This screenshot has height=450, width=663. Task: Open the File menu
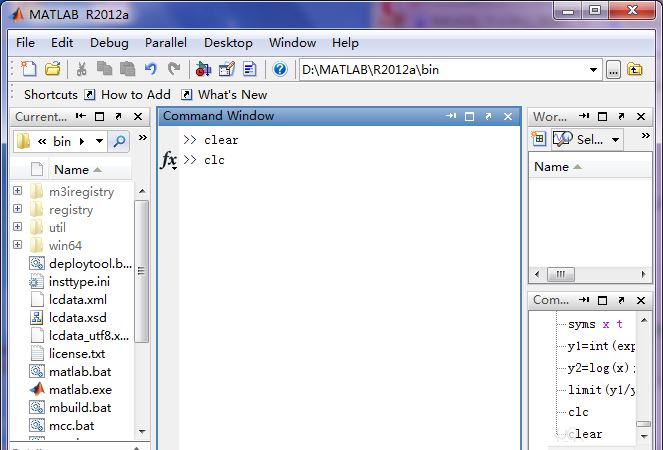[25, 43]
